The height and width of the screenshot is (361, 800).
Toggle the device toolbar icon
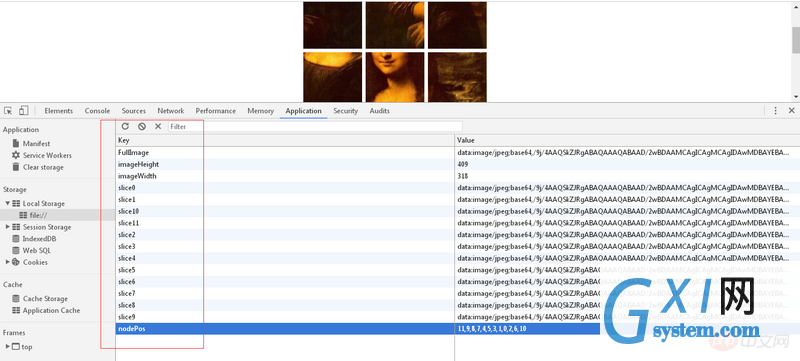point(23,111)
